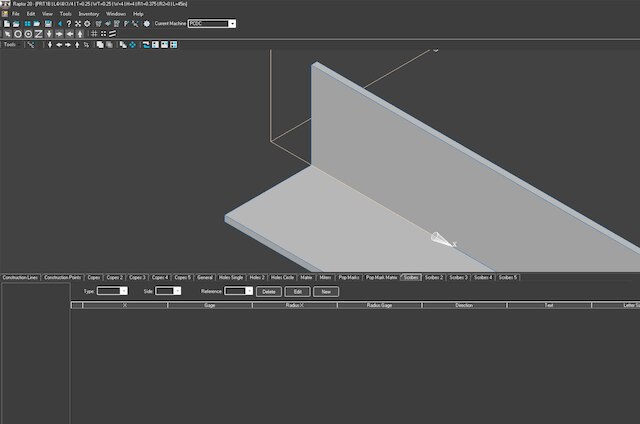
Task: Open the Inventory menu
Action: (89, 14)
